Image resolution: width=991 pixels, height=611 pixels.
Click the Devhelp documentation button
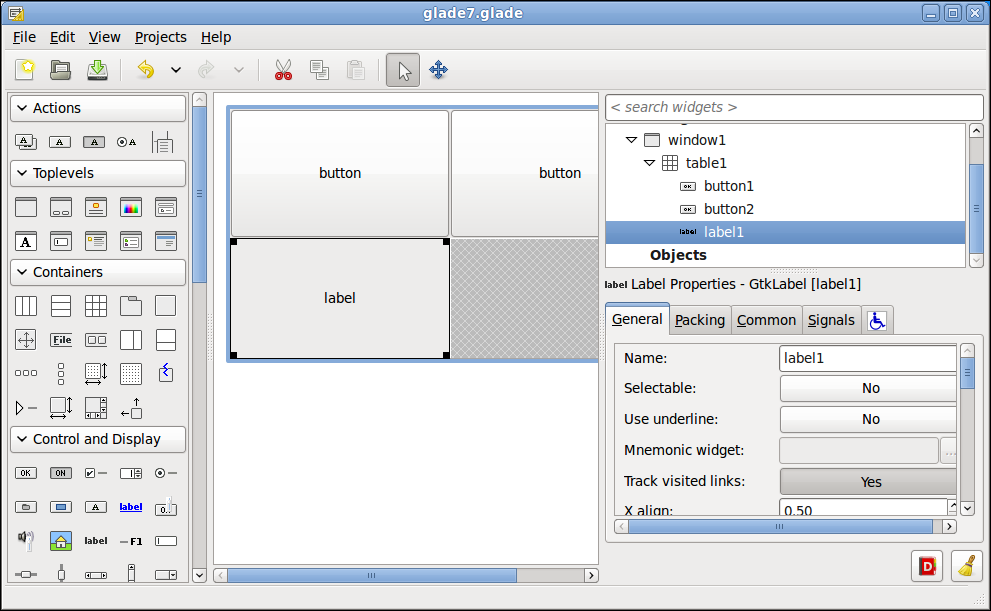[x=927, y=566]
